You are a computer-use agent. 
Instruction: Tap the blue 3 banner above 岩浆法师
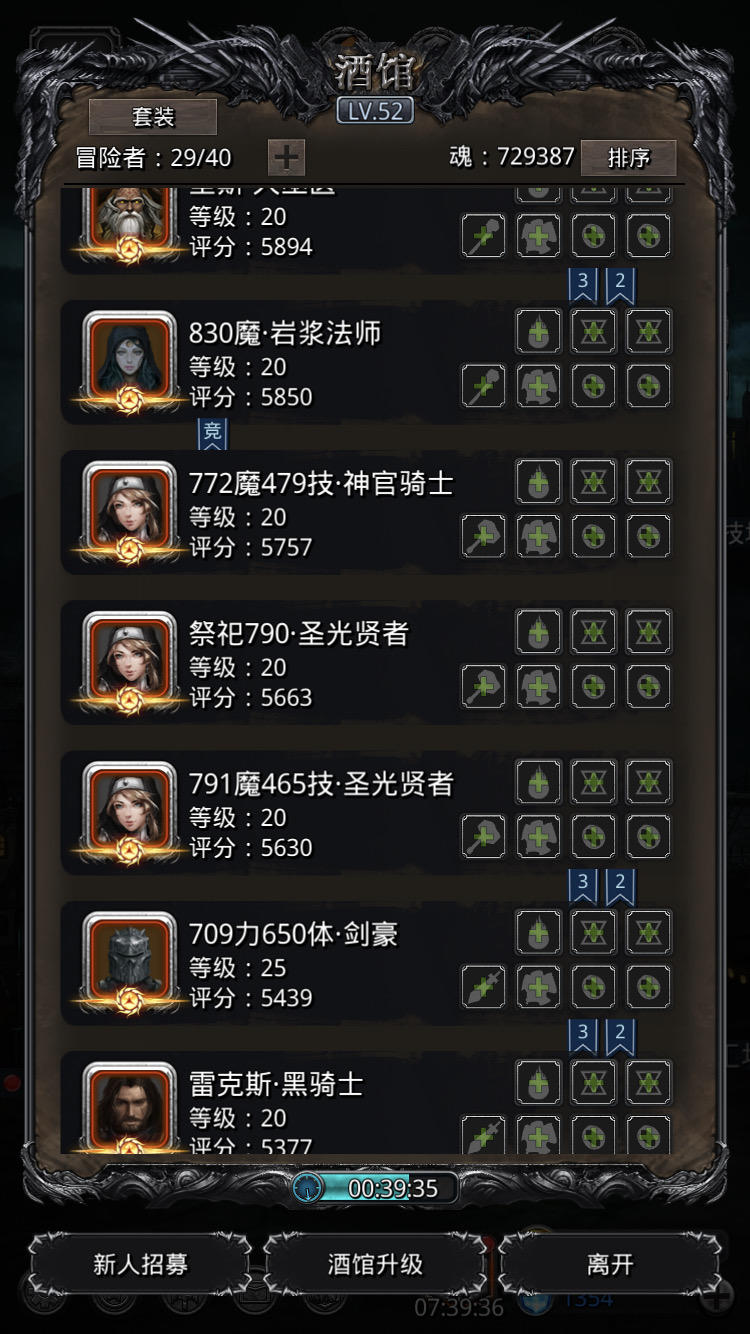pos(583,284)
